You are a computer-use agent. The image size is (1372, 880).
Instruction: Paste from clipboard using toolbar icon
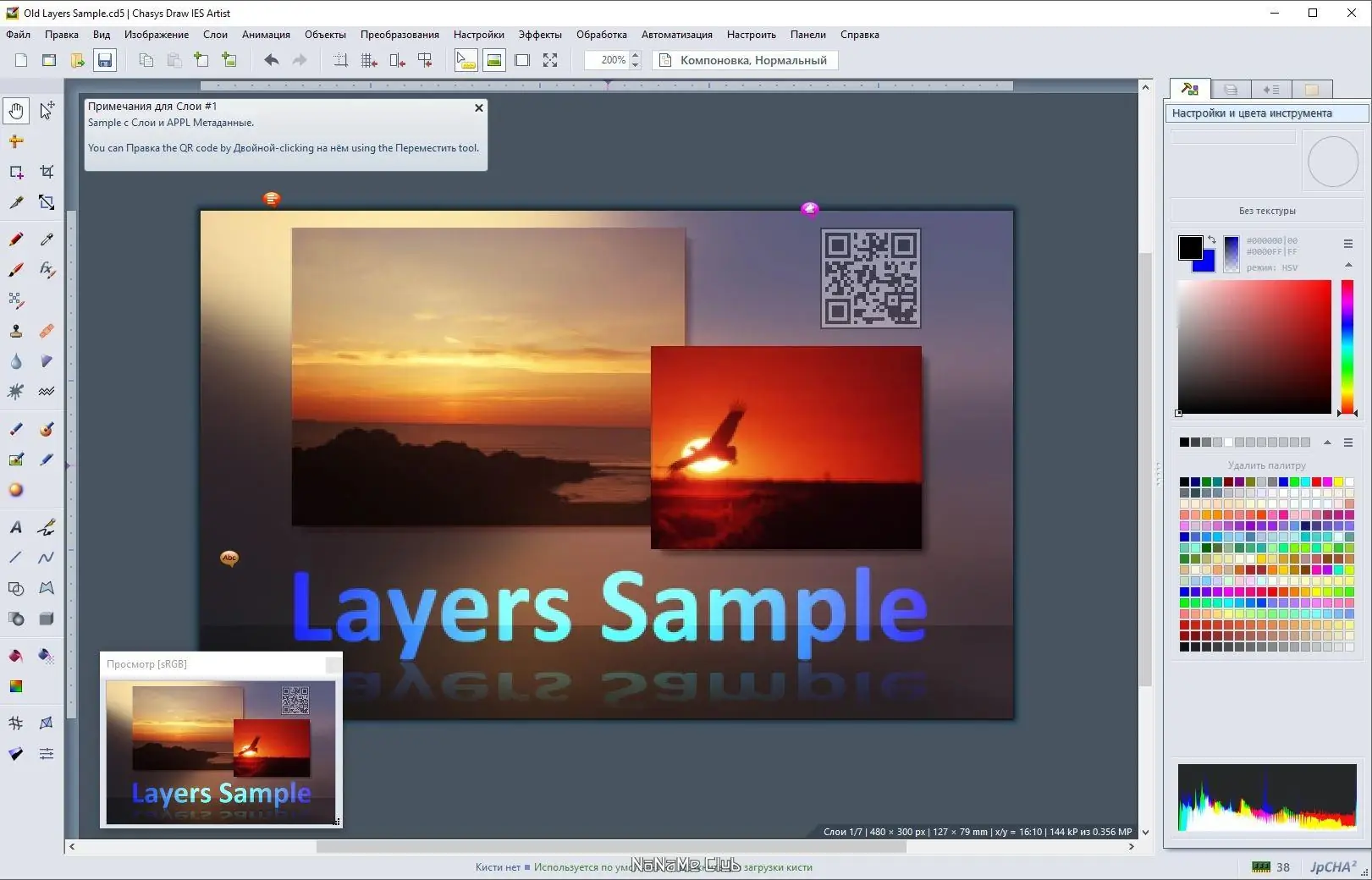coord(174,60)
